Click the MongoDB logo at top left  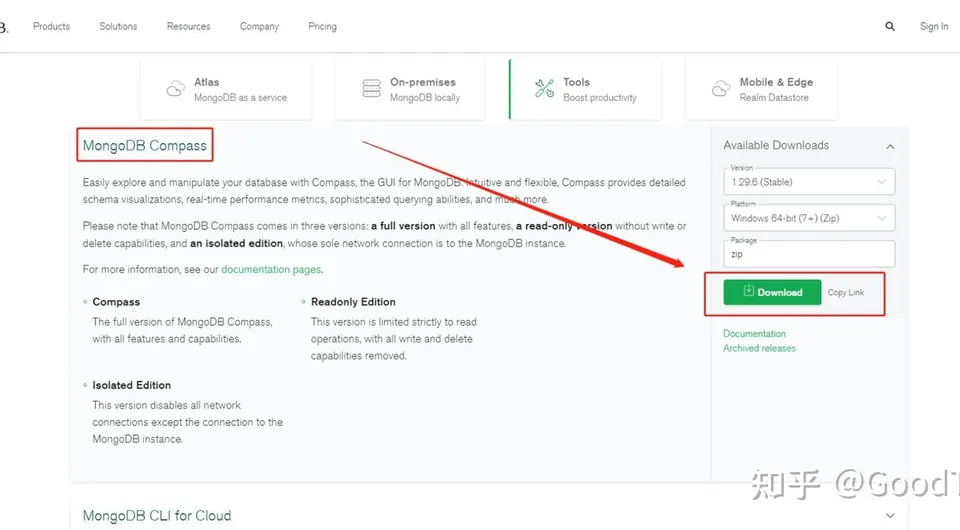pos(4,27)
